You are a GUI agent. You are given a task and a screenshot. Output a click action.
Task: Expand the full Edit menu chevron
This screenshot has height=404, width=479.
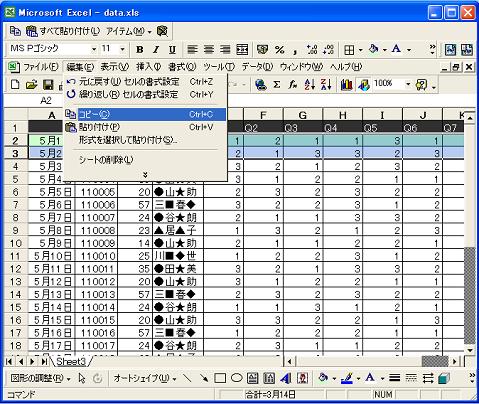point(145,175)
